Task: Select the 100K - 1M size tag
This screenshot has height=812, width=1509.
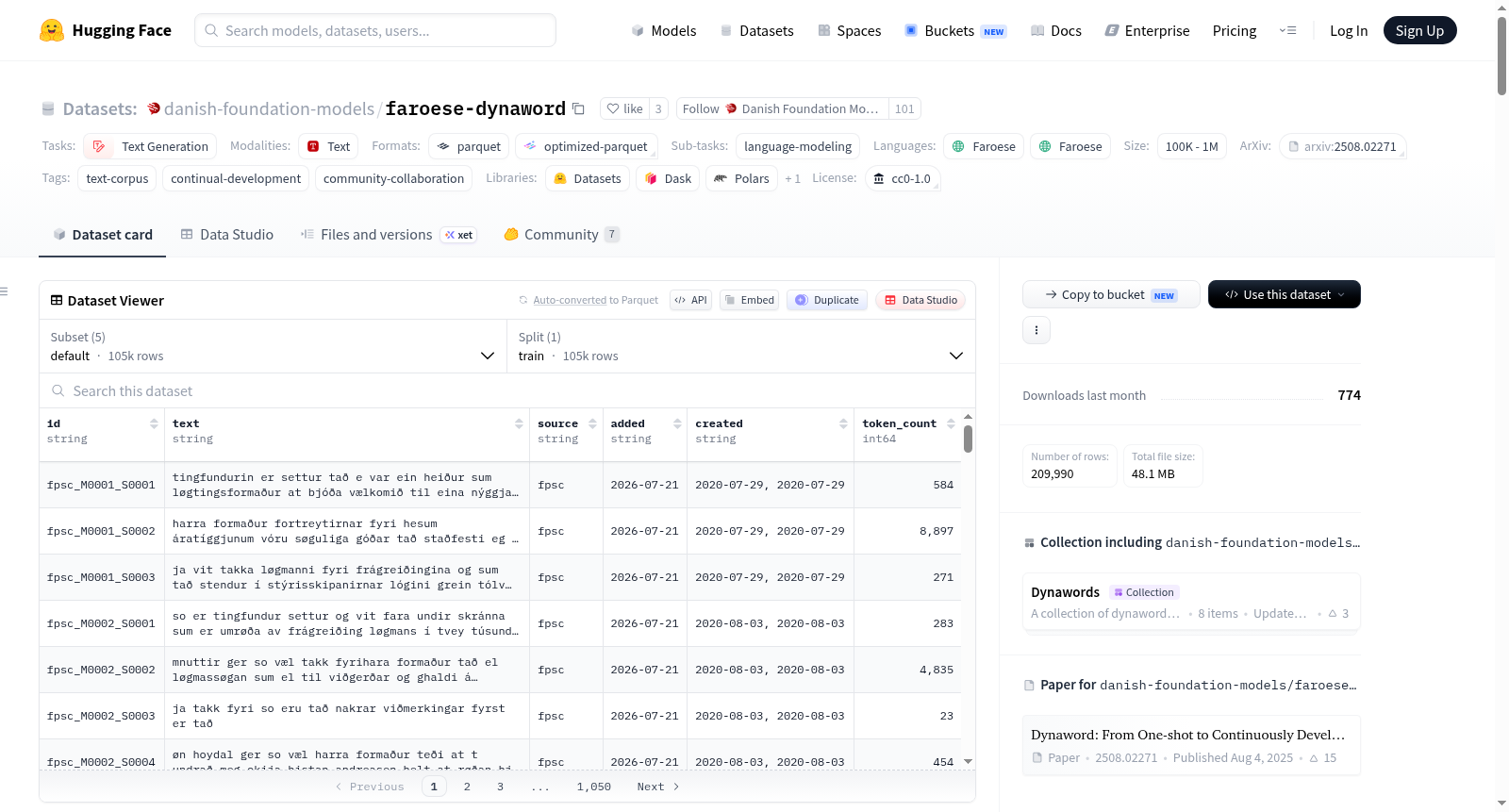Action: tap(1191, 146)
